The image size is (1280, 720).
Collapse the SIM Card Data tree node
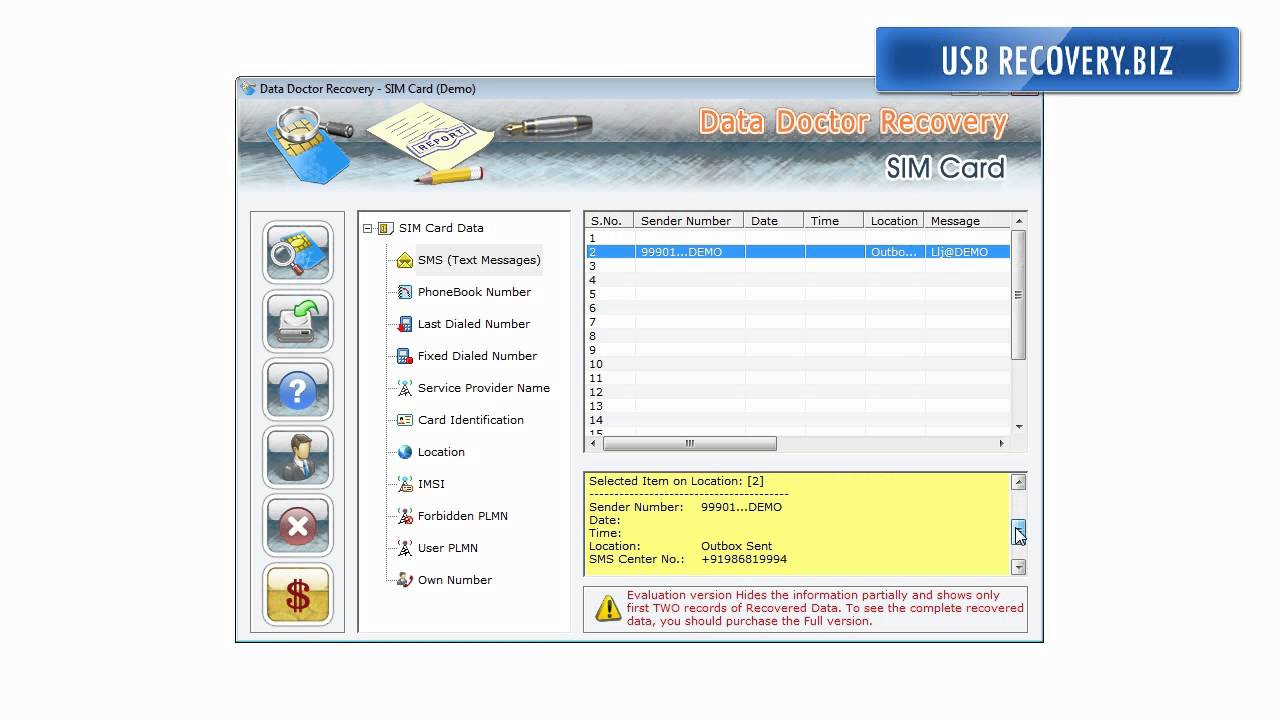[368, 228]
